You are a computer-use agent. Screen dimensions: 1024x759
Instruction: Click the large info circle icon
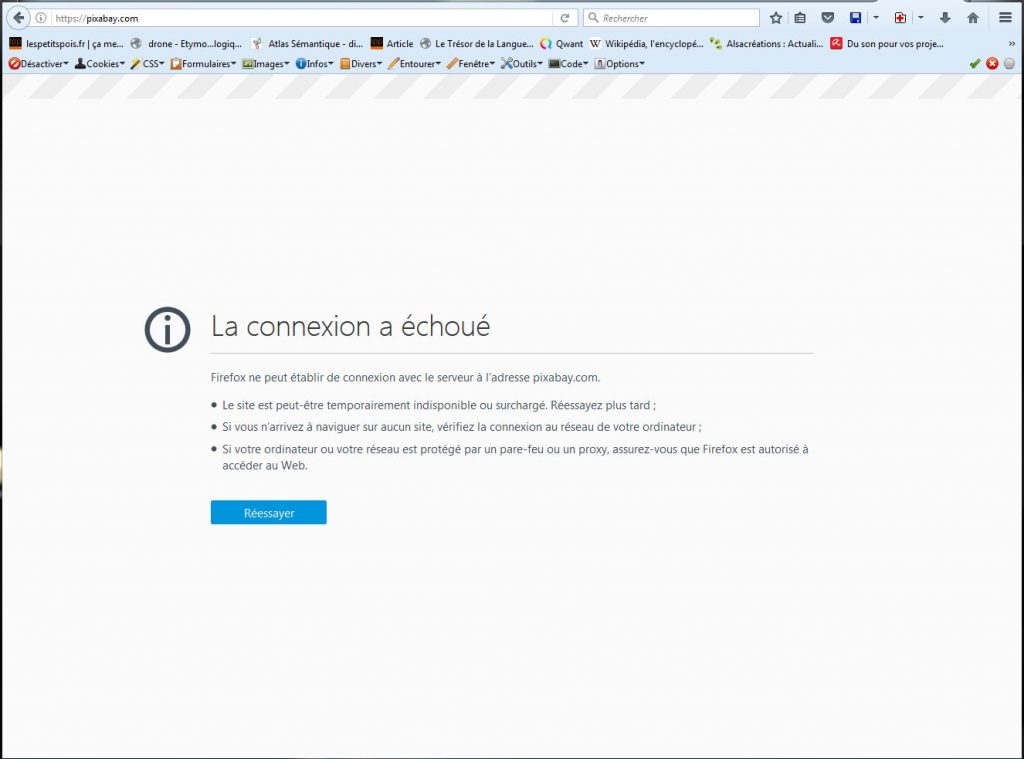click(x=167, y=329)
